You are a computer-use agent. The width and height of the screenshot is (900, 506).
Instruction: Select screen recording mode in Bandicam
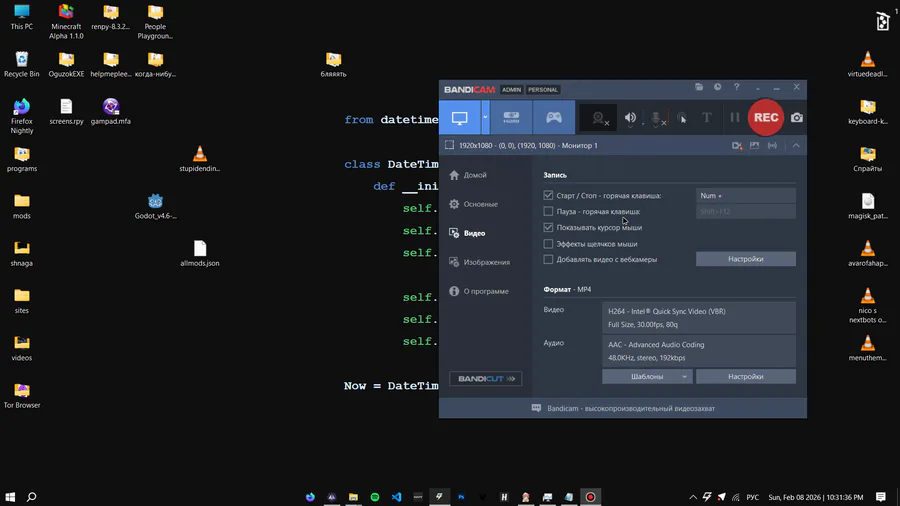coord(460,118)
